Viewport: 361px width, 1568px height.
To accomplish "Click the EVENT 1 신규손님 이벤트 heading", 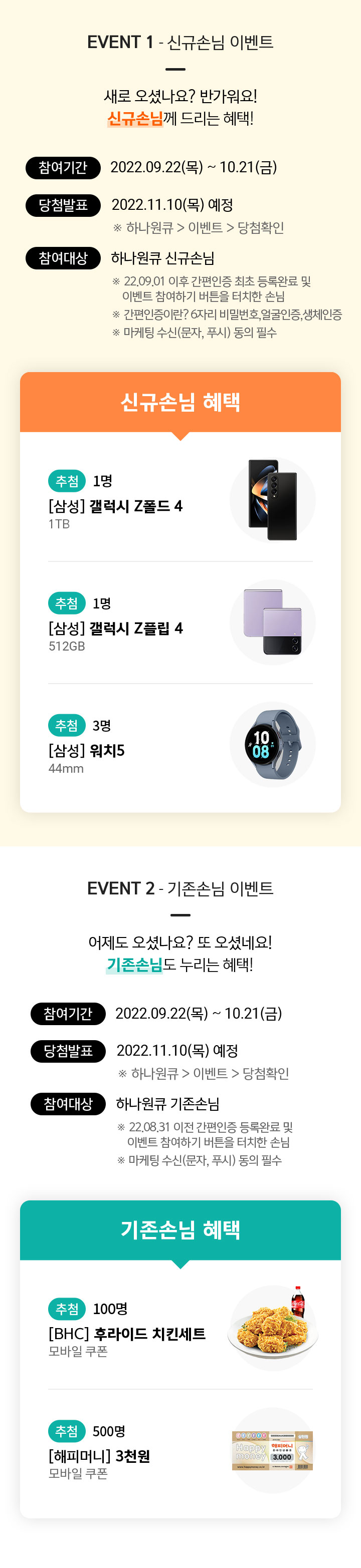I will (180, 42).
